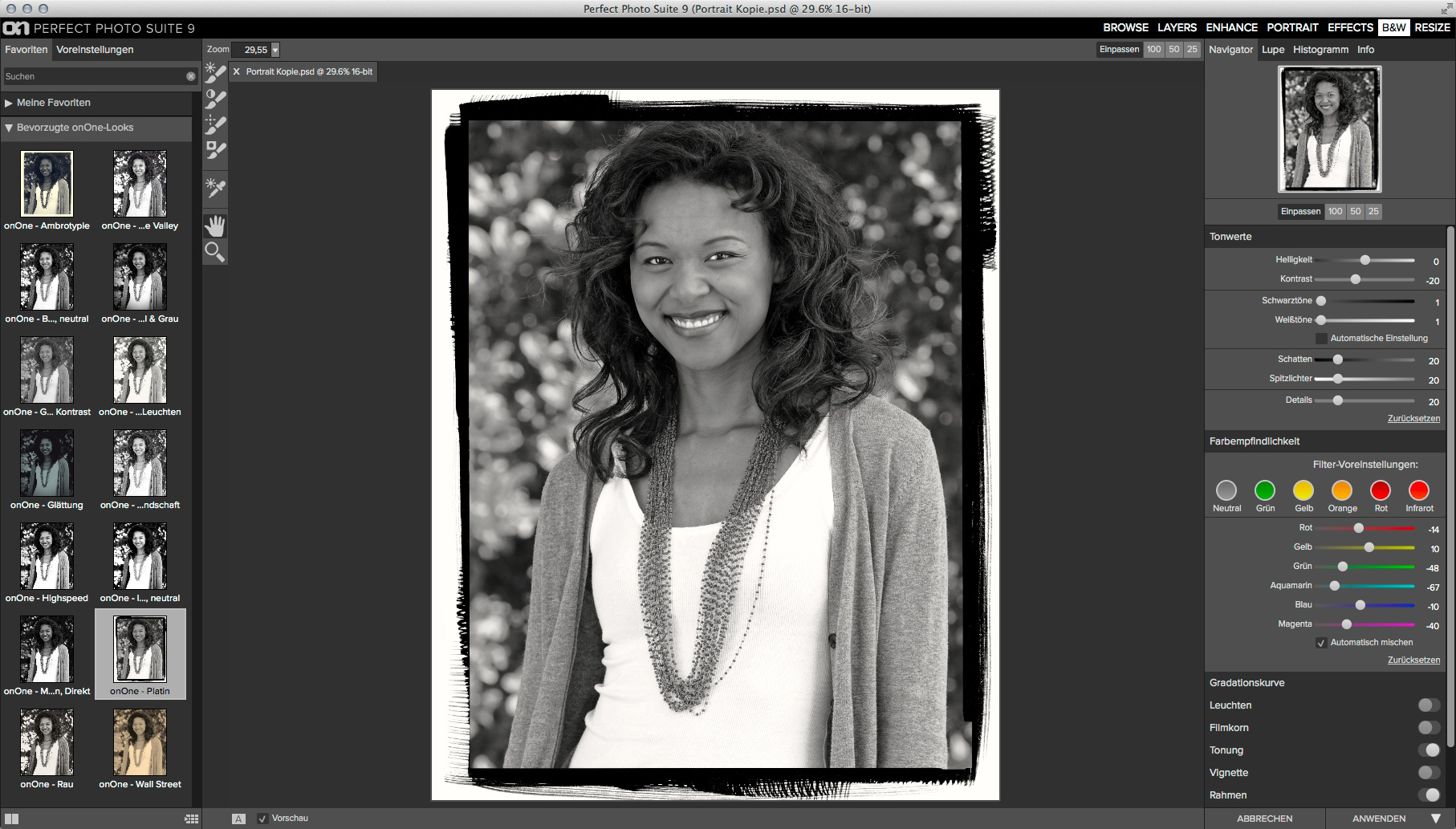Switch to the ENHANCE module
Screen dimensions: 1456x829
click(1231, 27)
